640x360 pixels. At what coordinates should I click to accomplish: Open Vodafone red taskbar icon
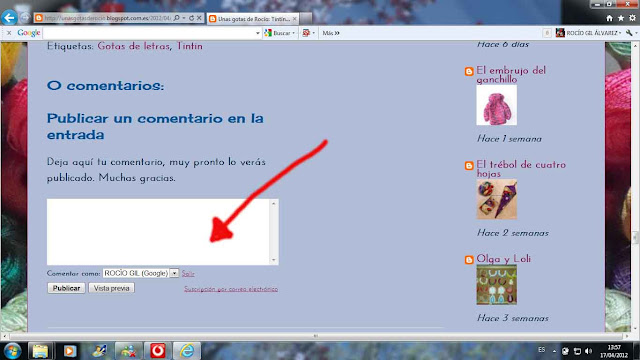tap(158, 351)
